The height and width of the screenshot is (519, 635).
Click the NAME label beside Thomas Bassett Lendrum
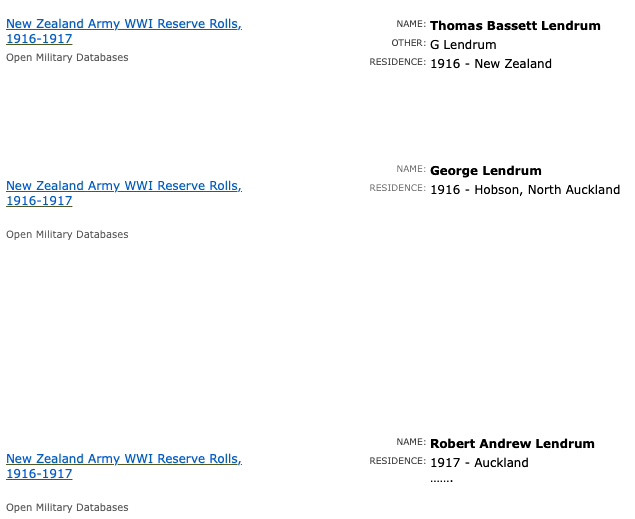[x=410, y=25]
